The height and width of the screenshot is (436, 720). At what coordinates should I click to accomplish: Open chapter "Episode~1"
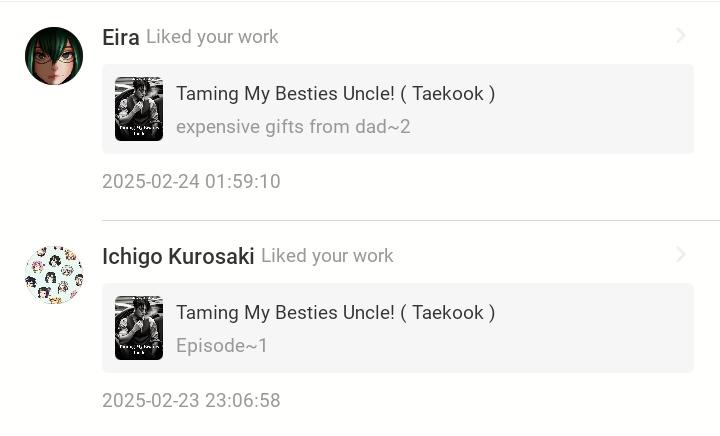tap(222, 346)
